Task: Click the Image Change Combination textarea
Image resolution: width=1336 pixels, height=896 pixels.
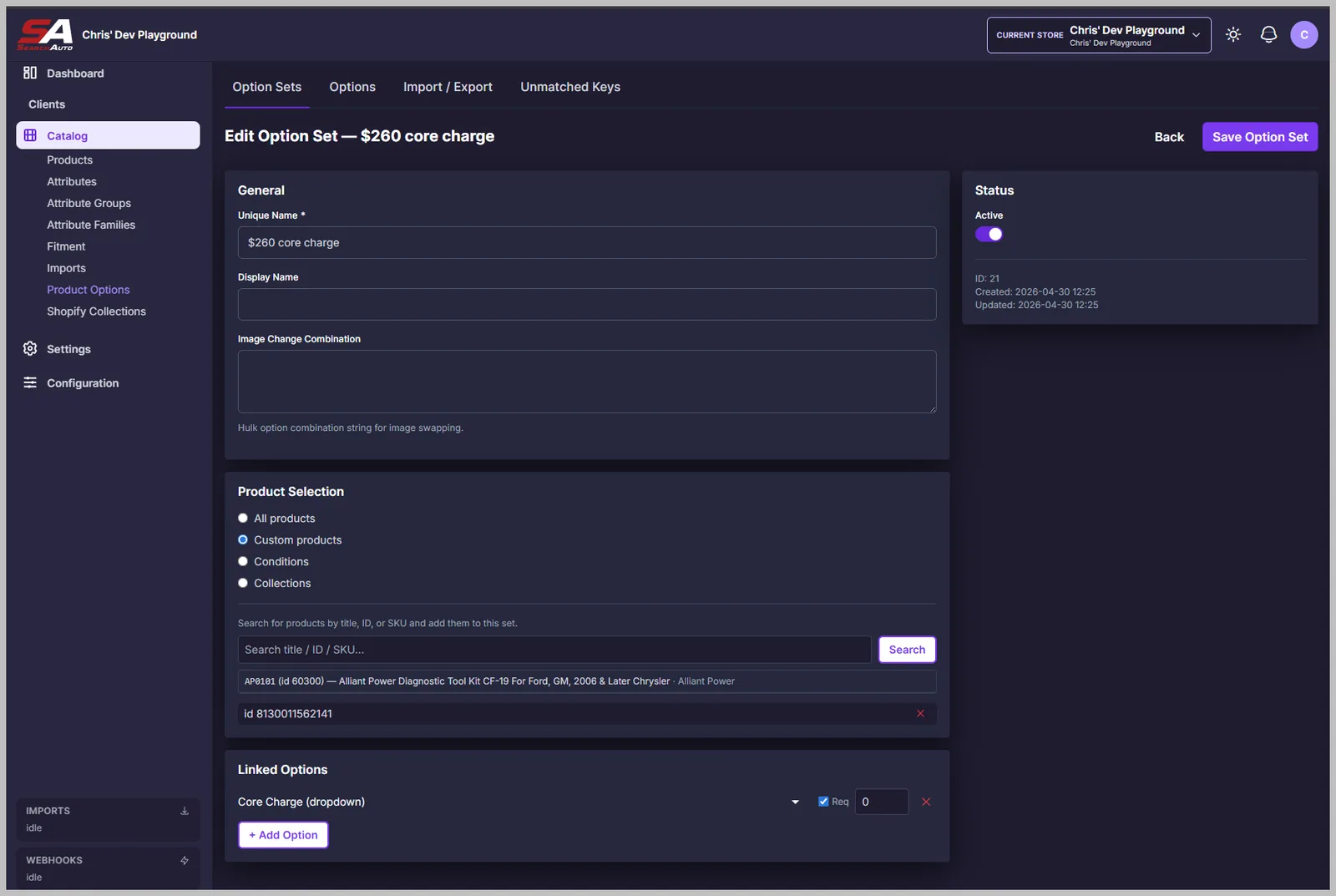Action: click(x=587, y=382)
